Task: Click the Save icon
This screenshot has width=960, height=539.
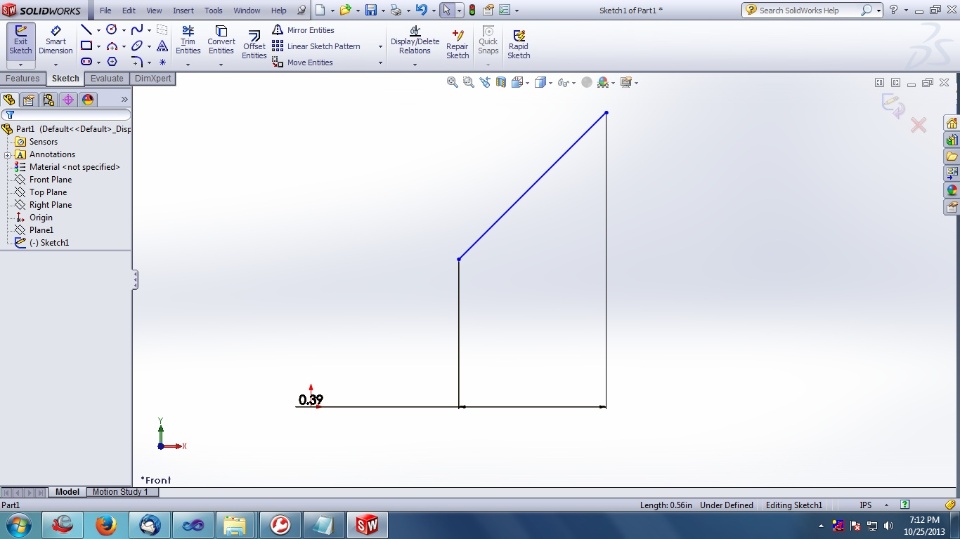Action: (371, 10)
